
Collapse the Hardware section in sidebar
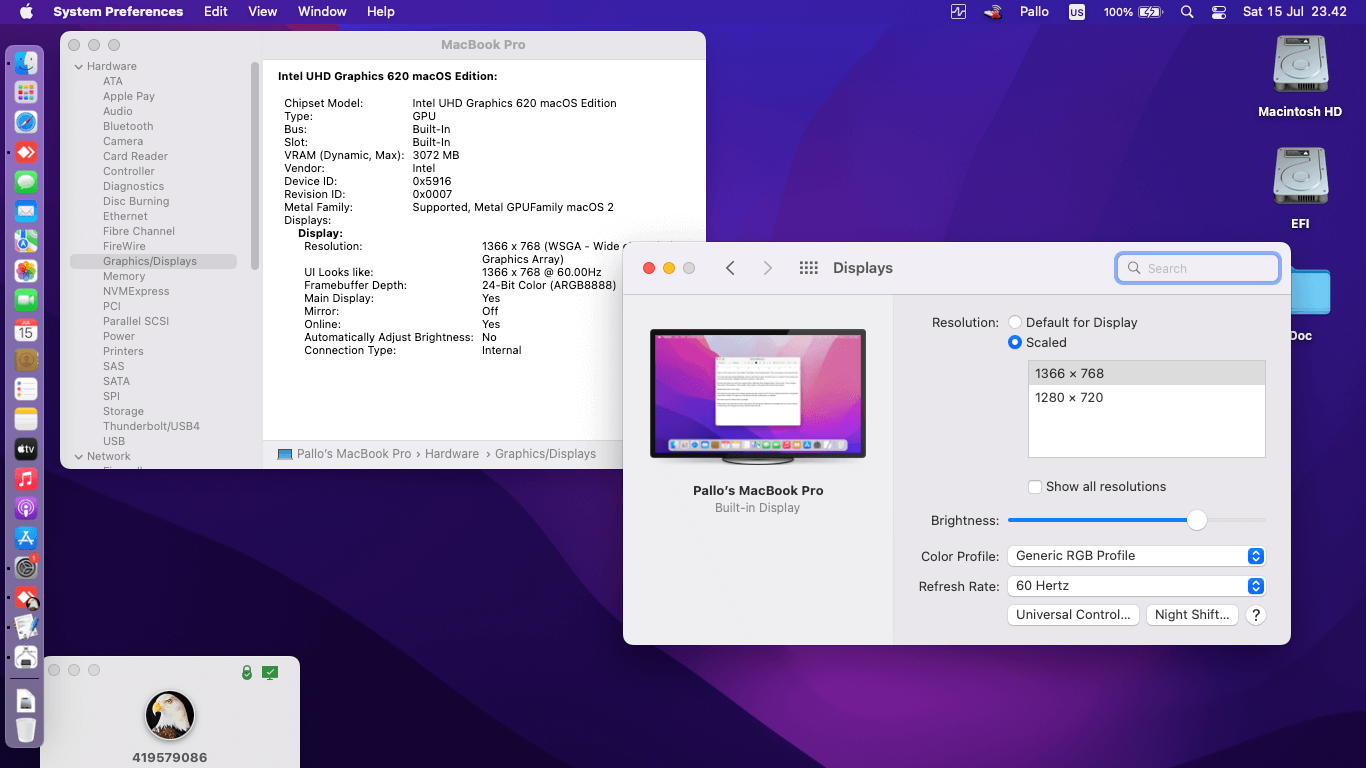[78, 67]
